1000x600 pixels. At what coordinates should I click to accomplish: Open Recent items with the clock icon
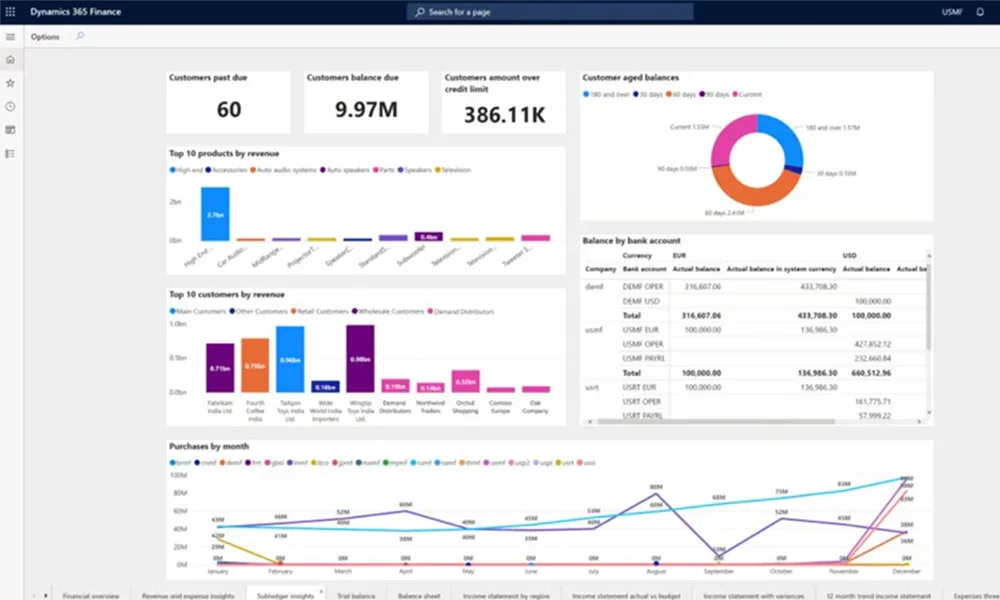pyautogui.click(x=10, y=105)
